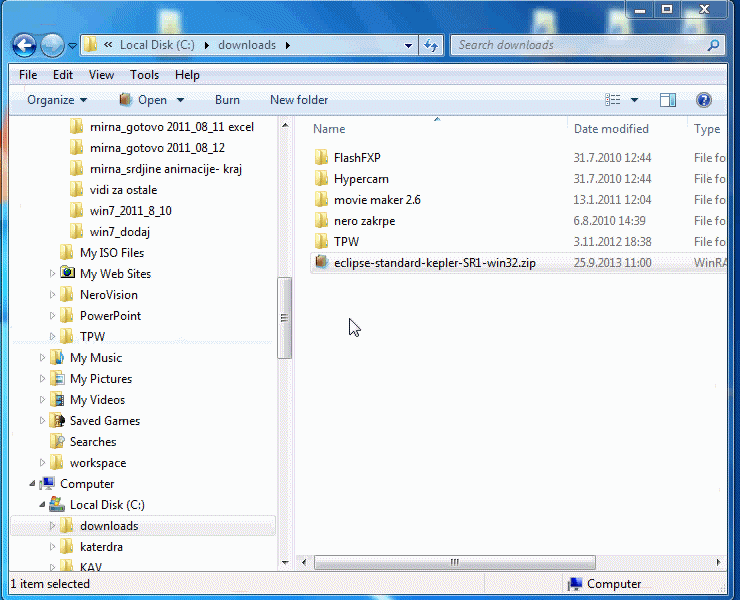Open the Help question mark icon

(703, 100)
